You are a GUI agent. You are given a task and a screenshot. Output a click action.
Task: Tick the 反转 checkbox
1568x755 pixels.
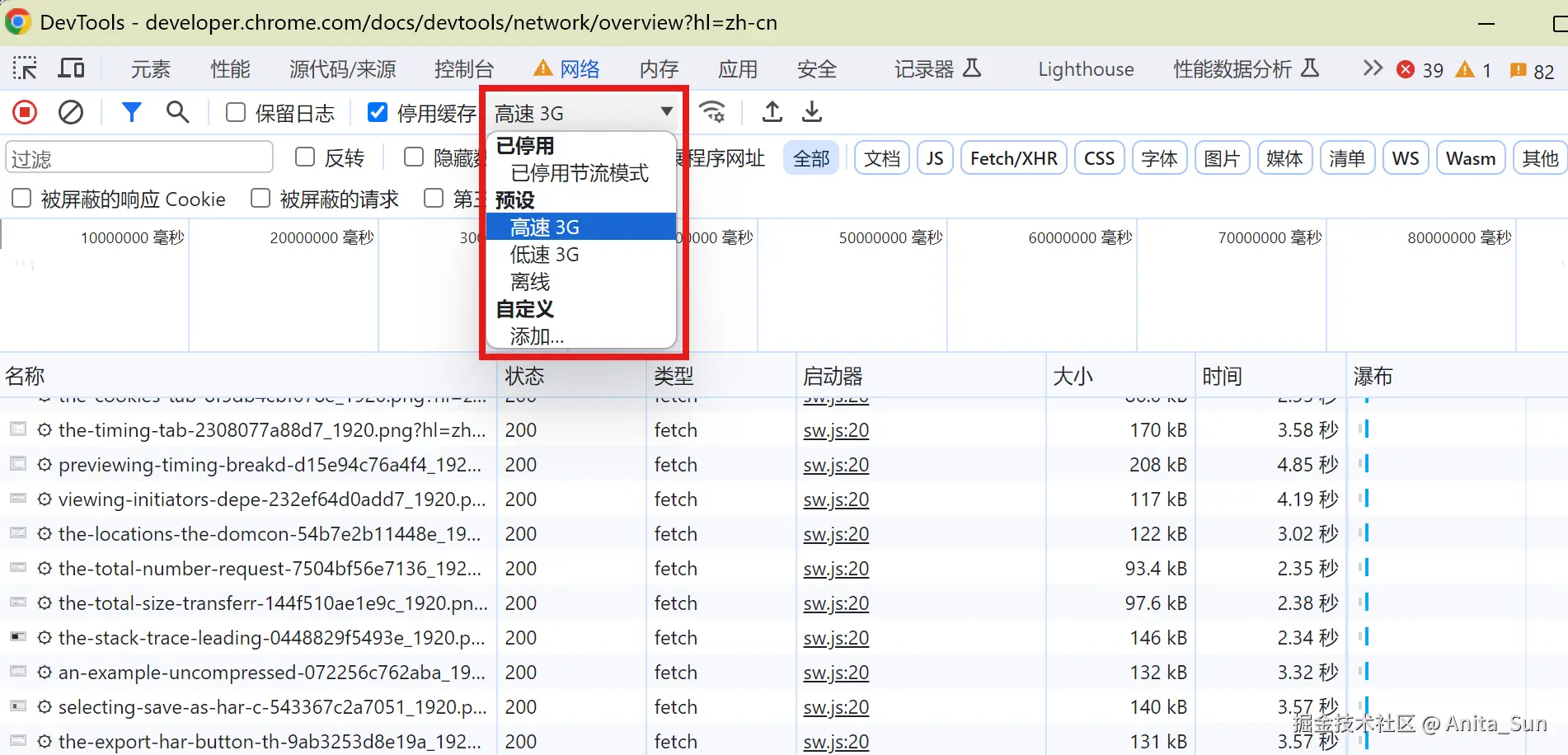305,157
